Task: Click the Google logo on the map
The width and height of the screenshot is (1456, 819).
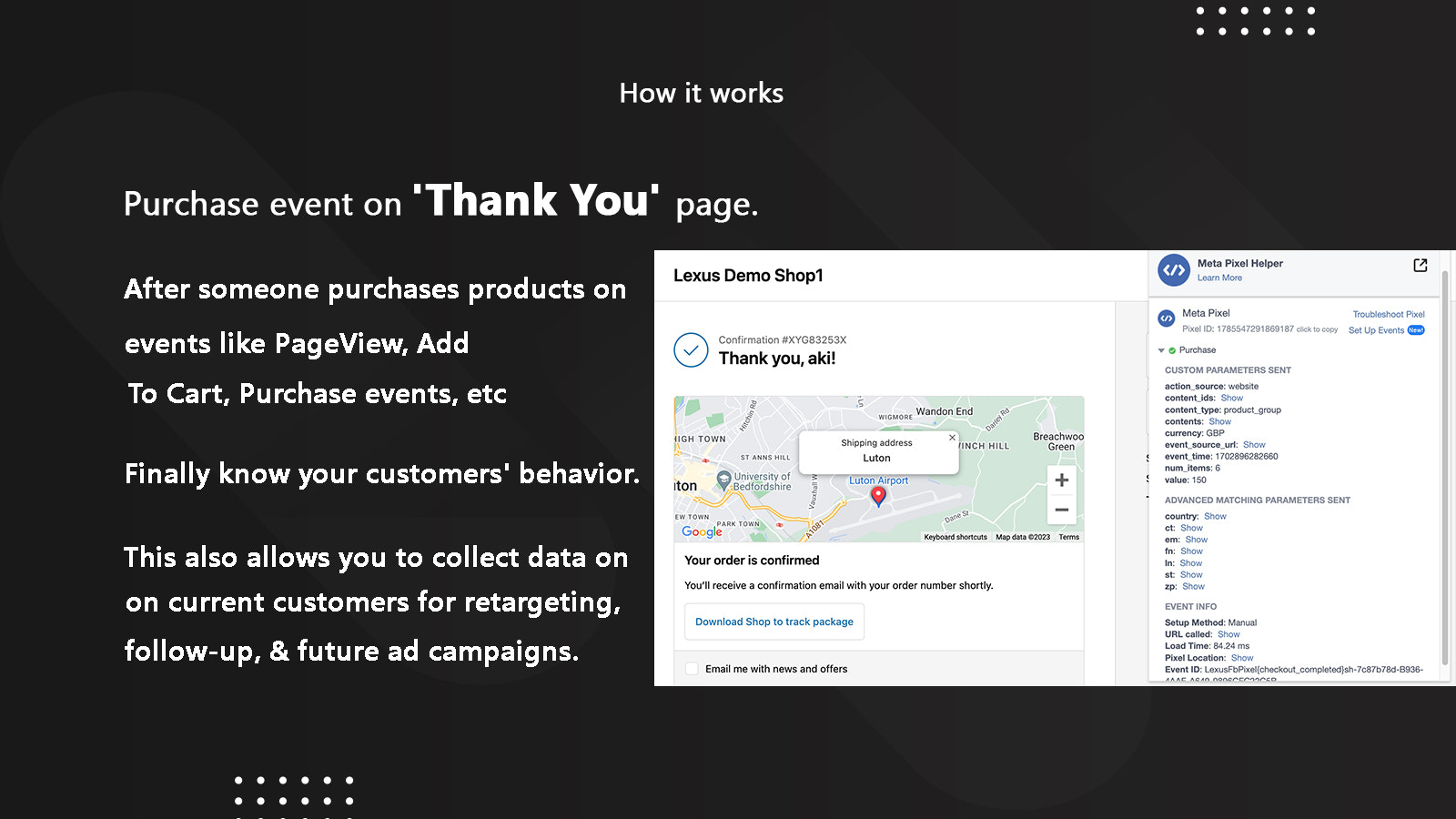Action: 702,531
